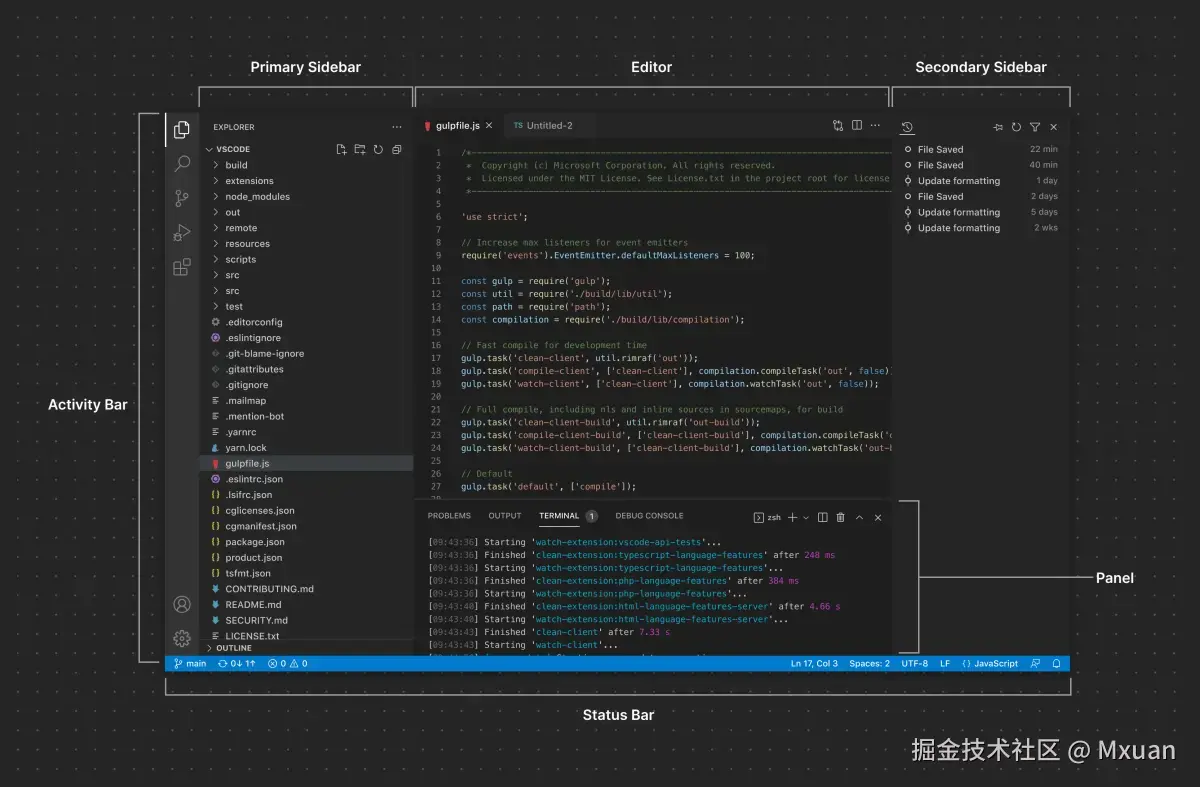Change indentation via Spaces: 2
This screenshot has height=787, width=1200.
(869, 663)
